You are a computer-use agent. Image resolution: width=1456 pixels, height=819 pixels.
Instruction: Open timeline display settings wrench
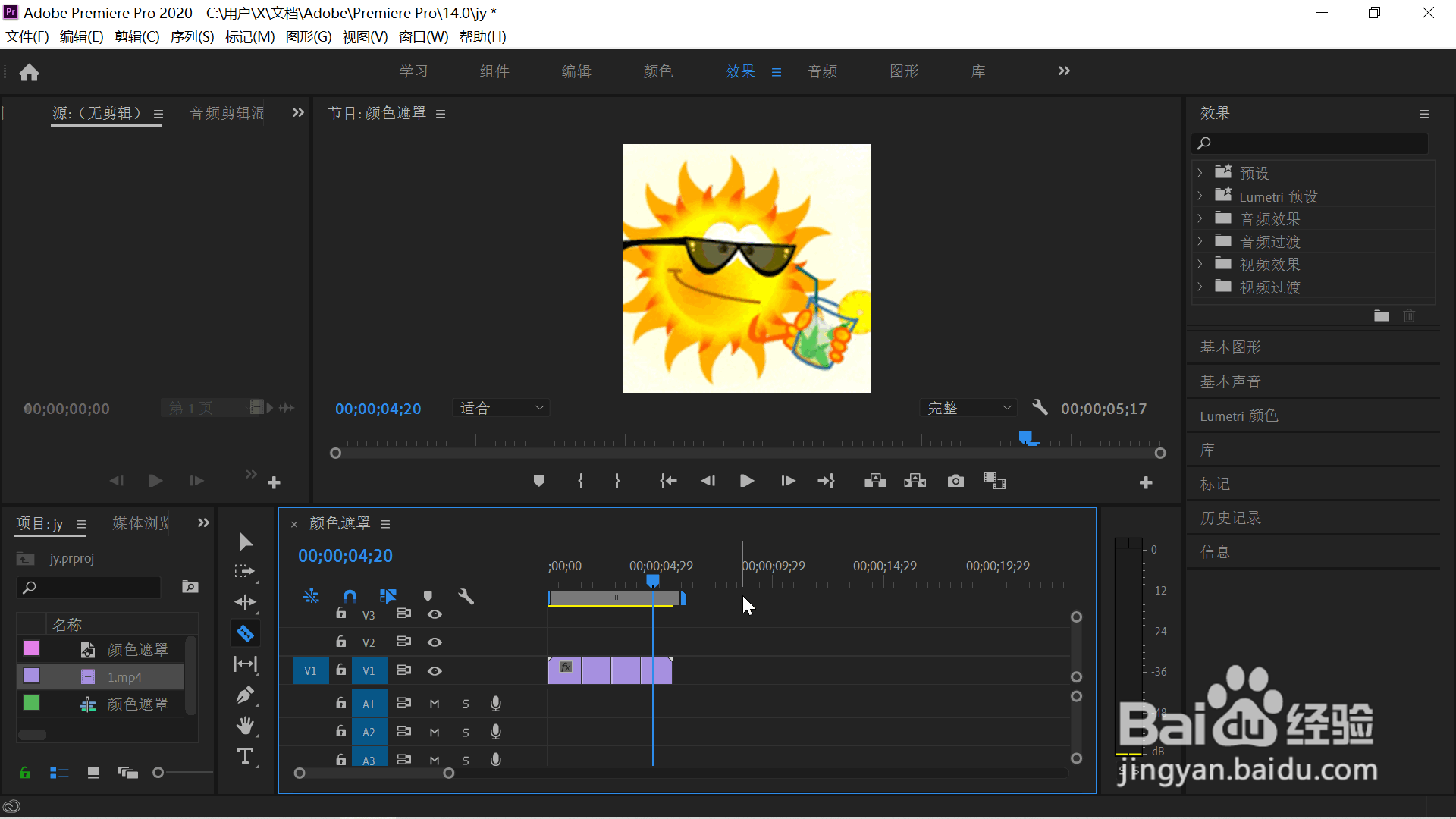coord(466,597)
